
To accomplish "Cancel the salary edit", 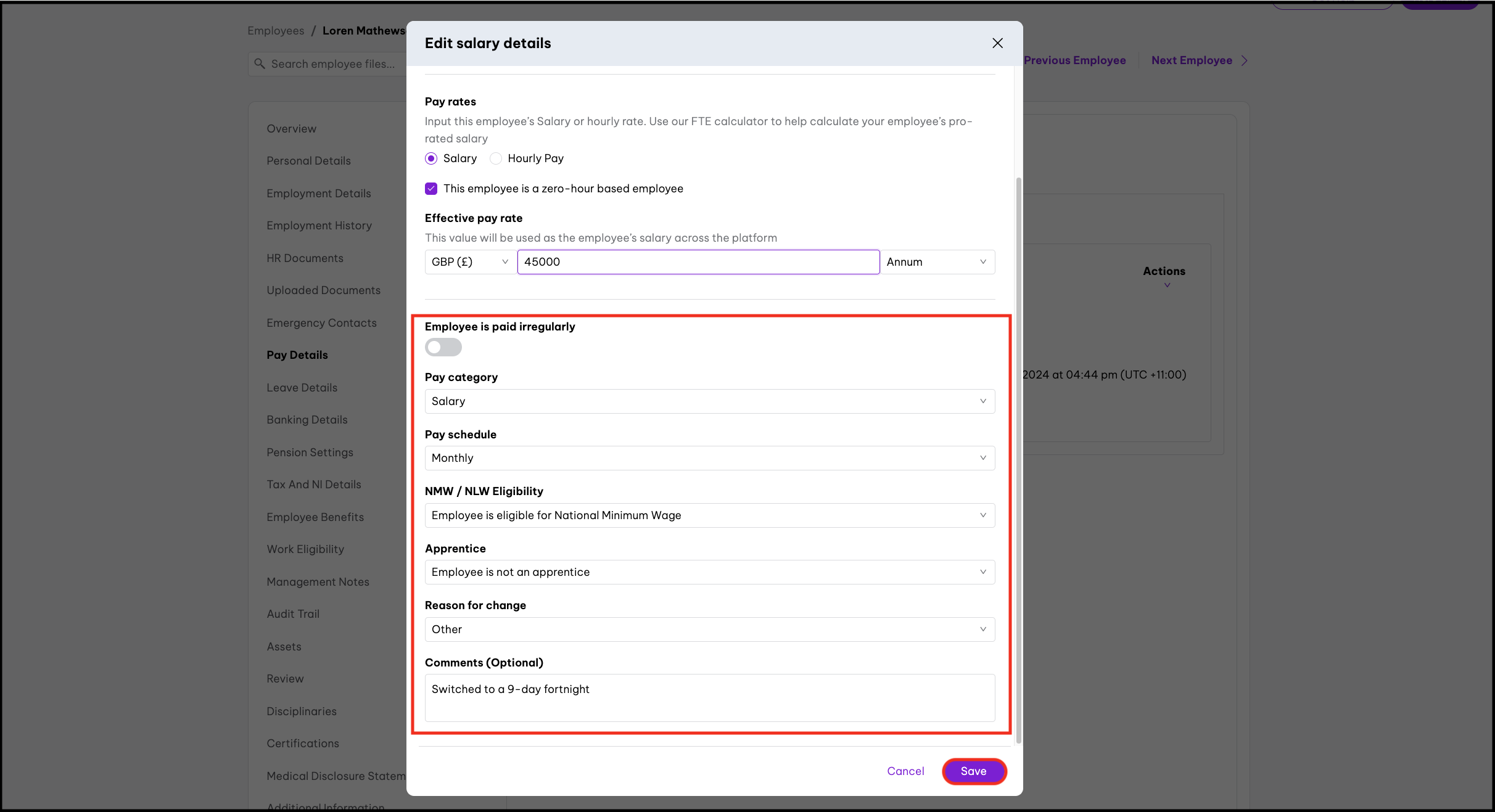I will pyautogui.click(x=905, y=771).
